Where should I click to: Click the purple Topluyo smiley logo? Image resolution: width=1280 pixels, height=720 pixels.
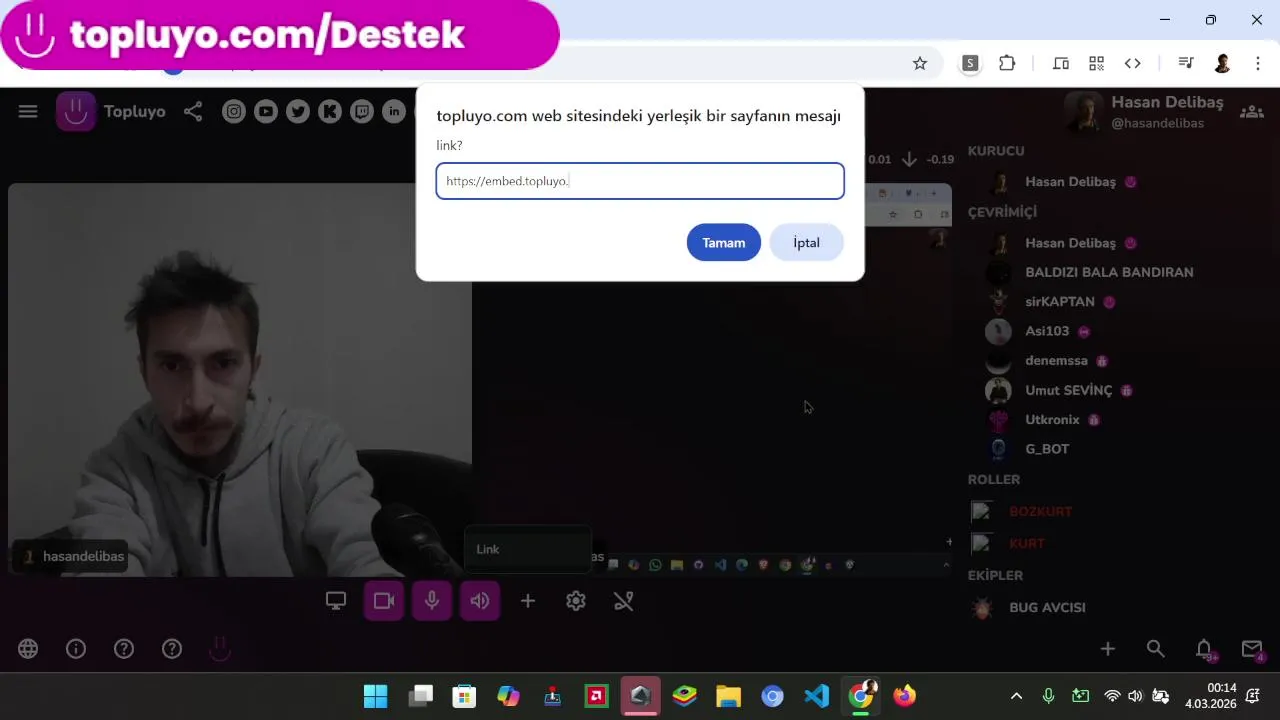pyautogui.click(x=76, y=111)
